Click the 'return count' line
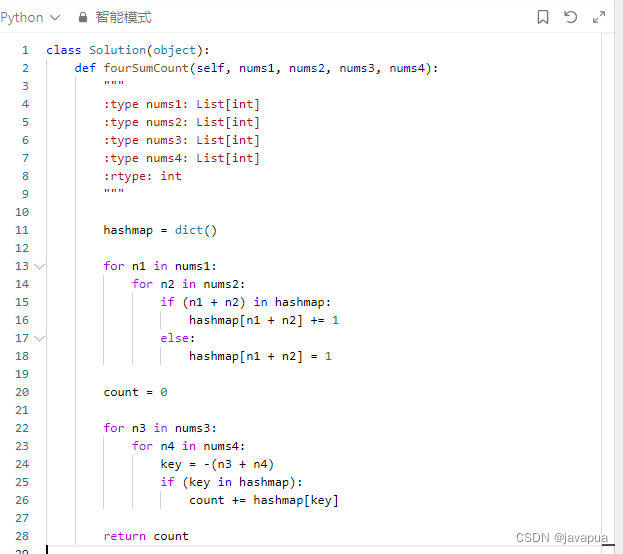 (146, 536)
